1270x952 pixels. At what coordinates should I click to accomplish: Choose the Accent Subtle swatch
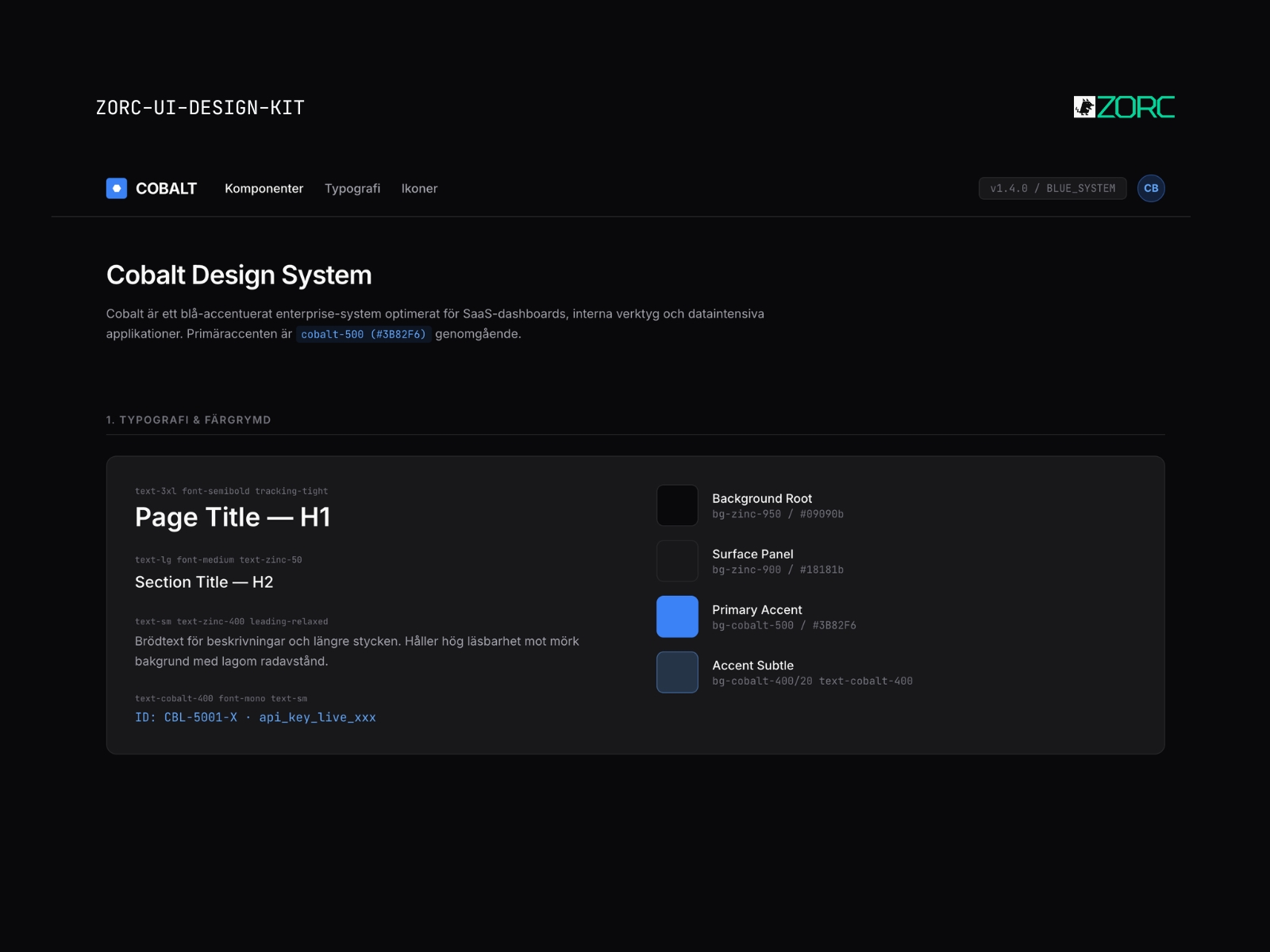[677, 672]
